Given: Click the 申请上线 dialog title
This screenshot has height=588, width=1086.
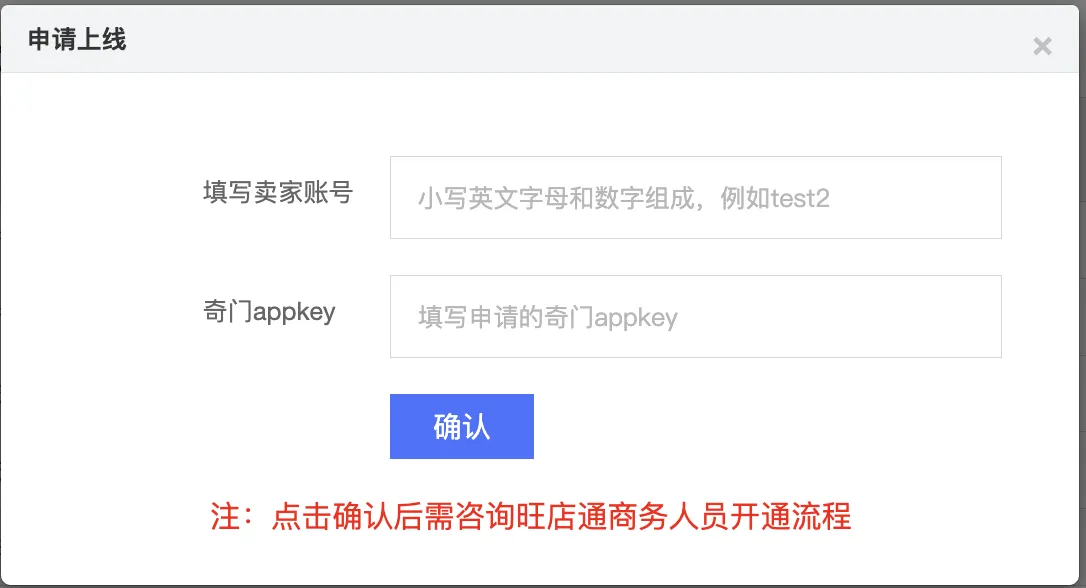Looking at the screenshot, I should (77, 39).
